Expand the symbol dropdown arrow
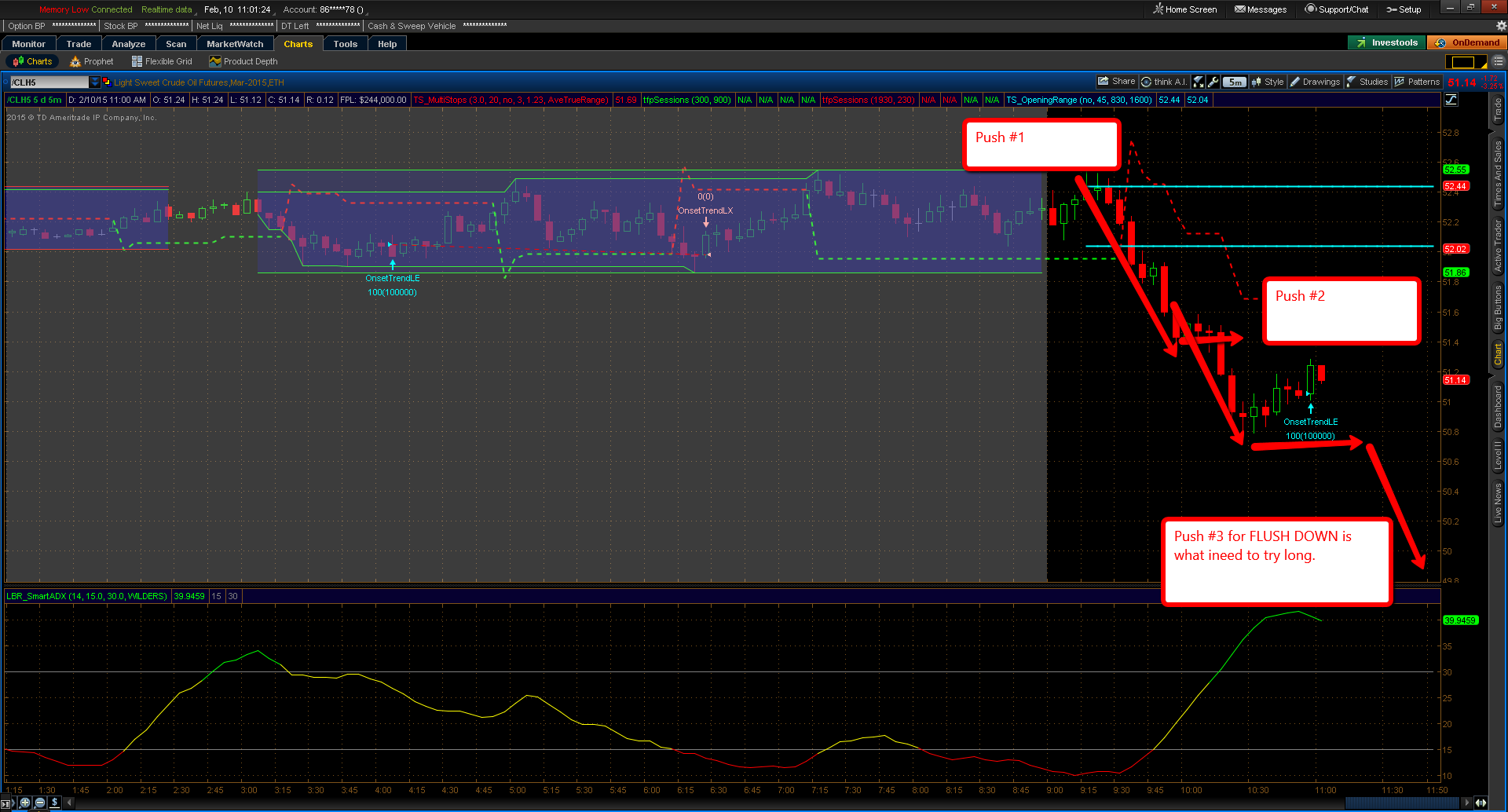This screenshot has height=812, width=1508. click(95, 82)
